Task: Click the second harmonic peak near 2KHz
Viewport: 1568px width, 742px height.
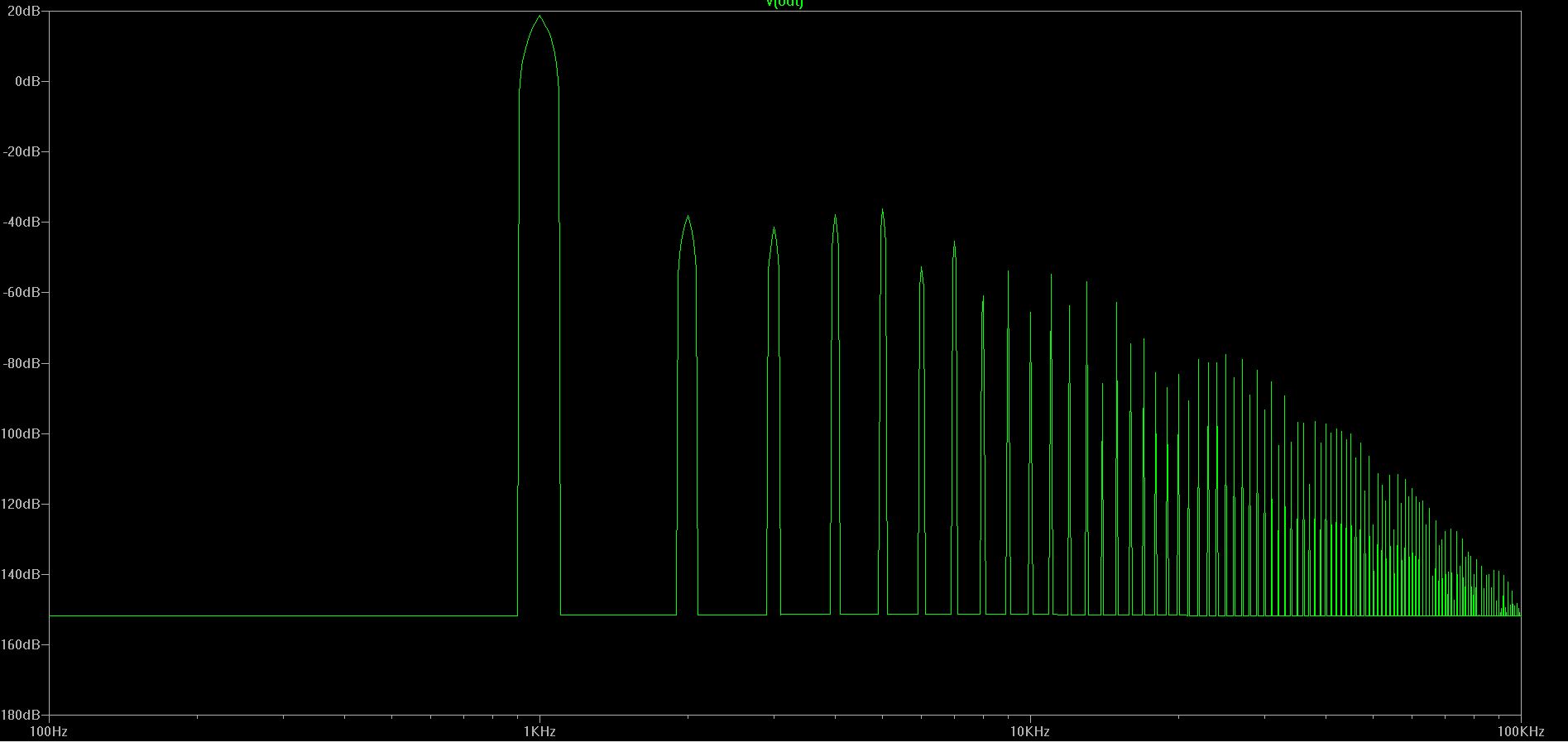Action: [688, 217]
